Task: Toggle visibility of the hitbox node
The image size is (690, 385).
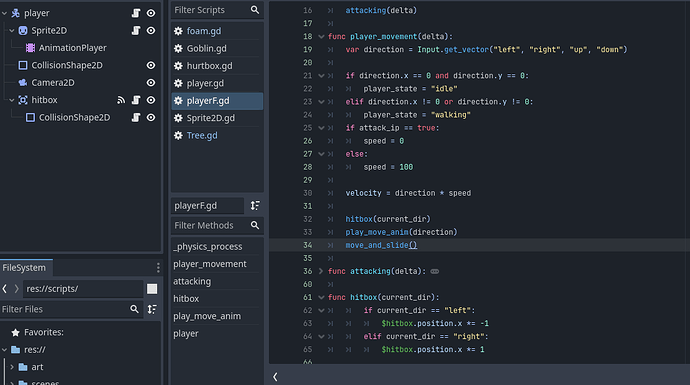Action: click(151, 100)
